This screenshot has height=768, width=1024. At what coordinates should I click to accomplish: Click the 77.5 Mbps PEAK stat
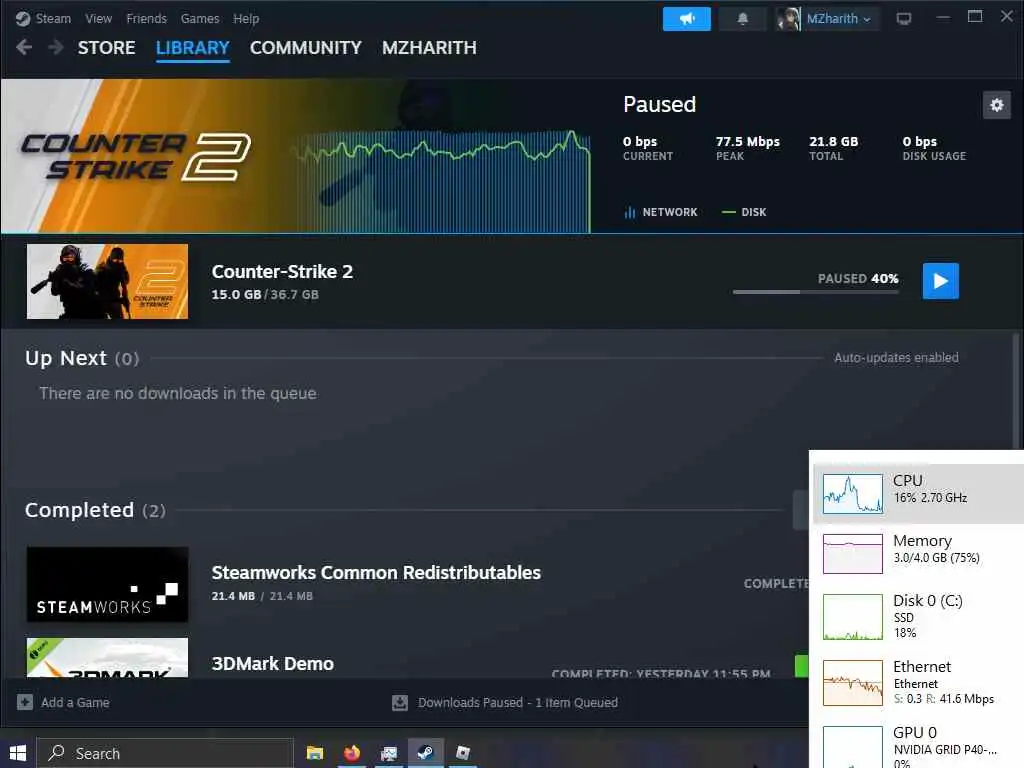coord(747,148)
